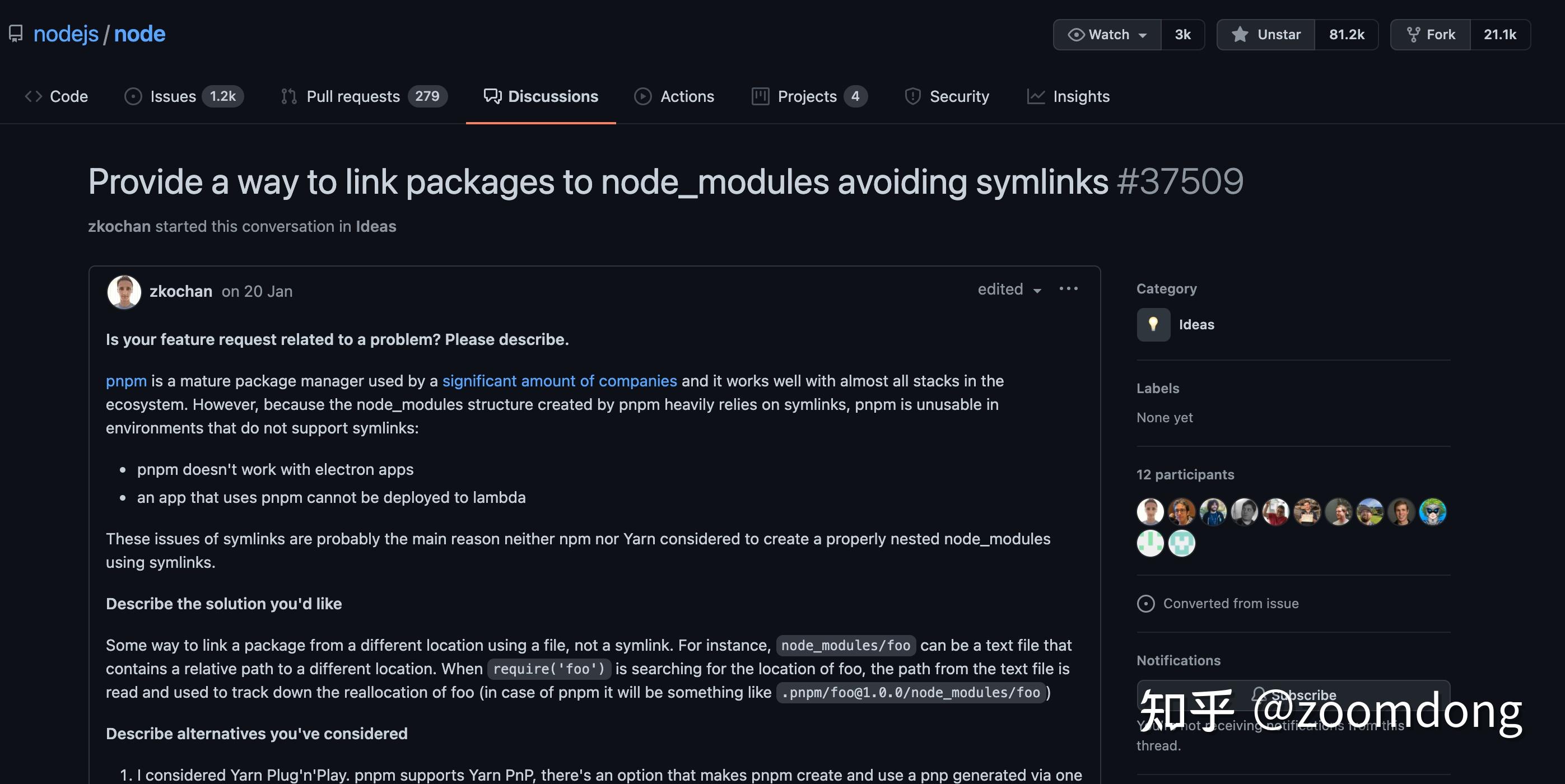Subscribe to this discussion's notifications

point(1293,695)
